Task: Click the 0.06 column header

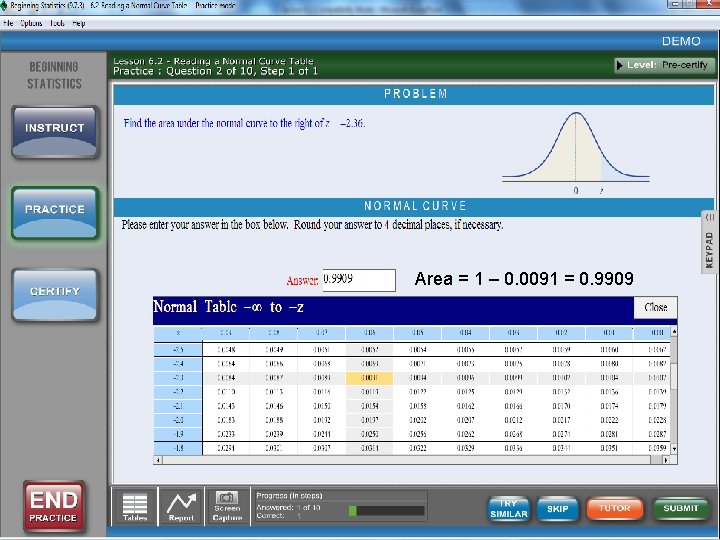Action: (x=369, y=333)
